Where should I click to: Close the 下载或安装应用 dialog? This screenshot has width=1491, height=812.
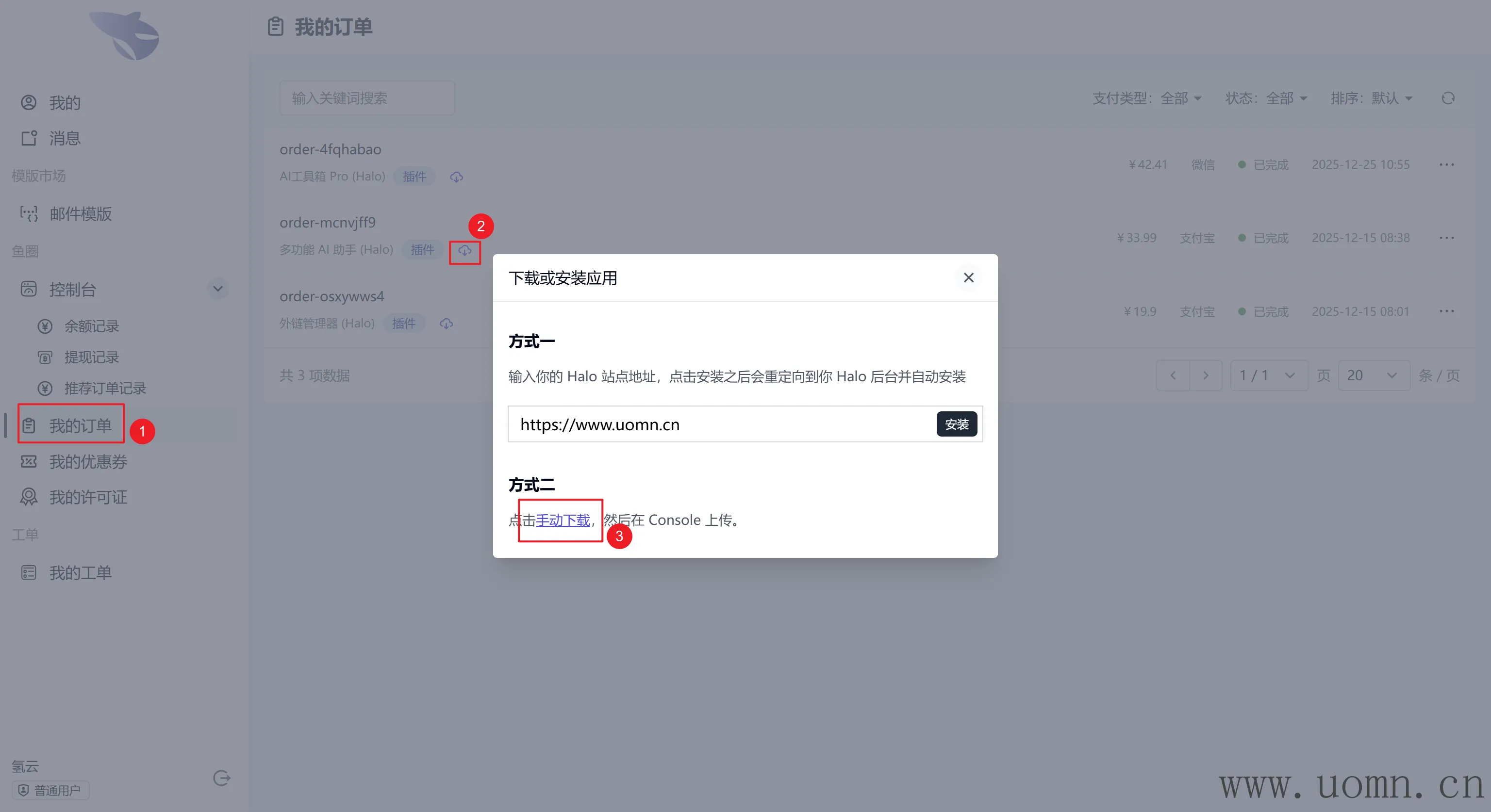point(968,277)
